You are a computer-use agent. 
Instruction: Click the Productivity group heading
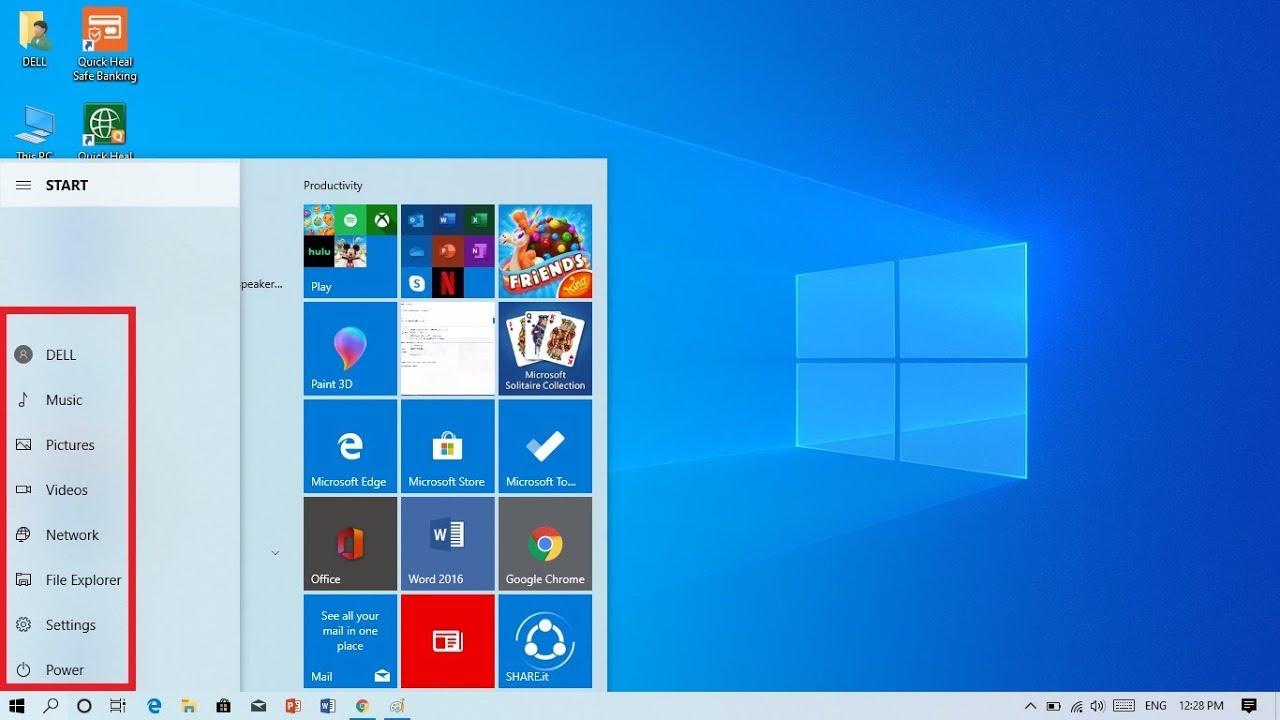coord(333,186)
